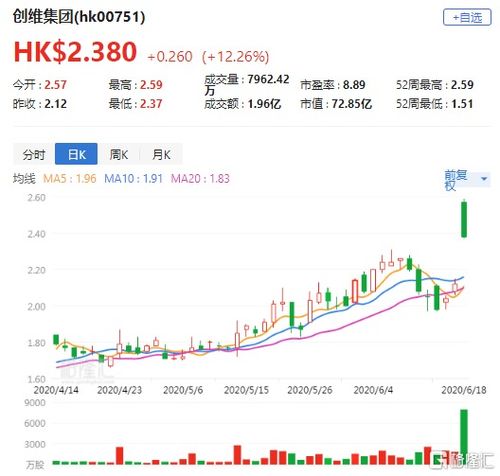
Task: Click 最高 value 2.59
Action: click(x=151, y=85)
